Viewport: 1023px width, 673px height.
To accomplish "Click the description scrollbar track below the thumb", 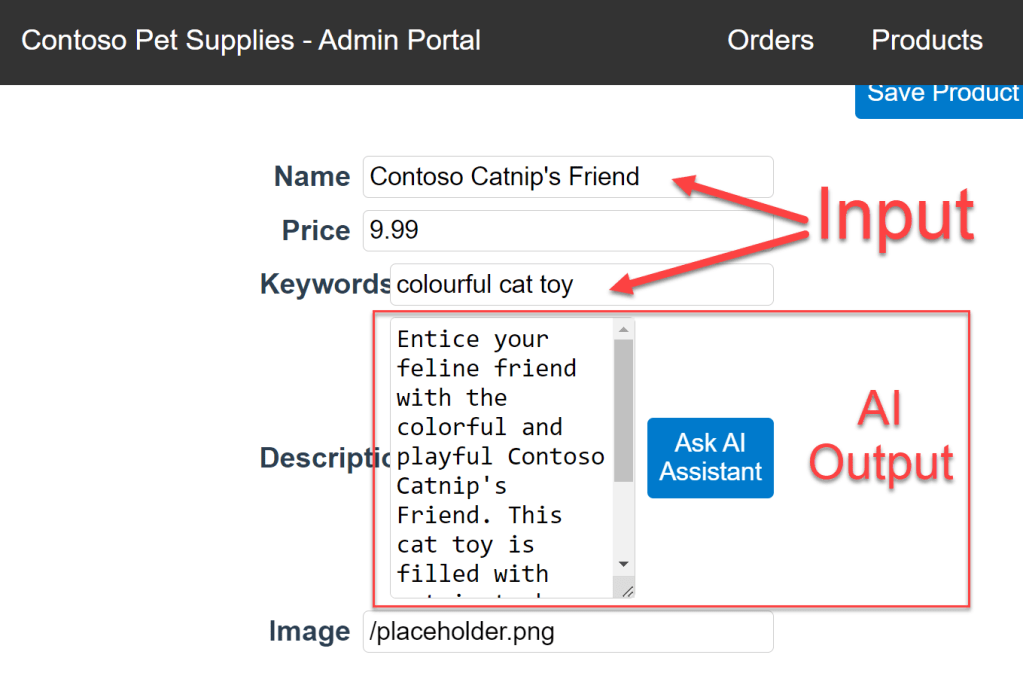I will pos(623,520).
